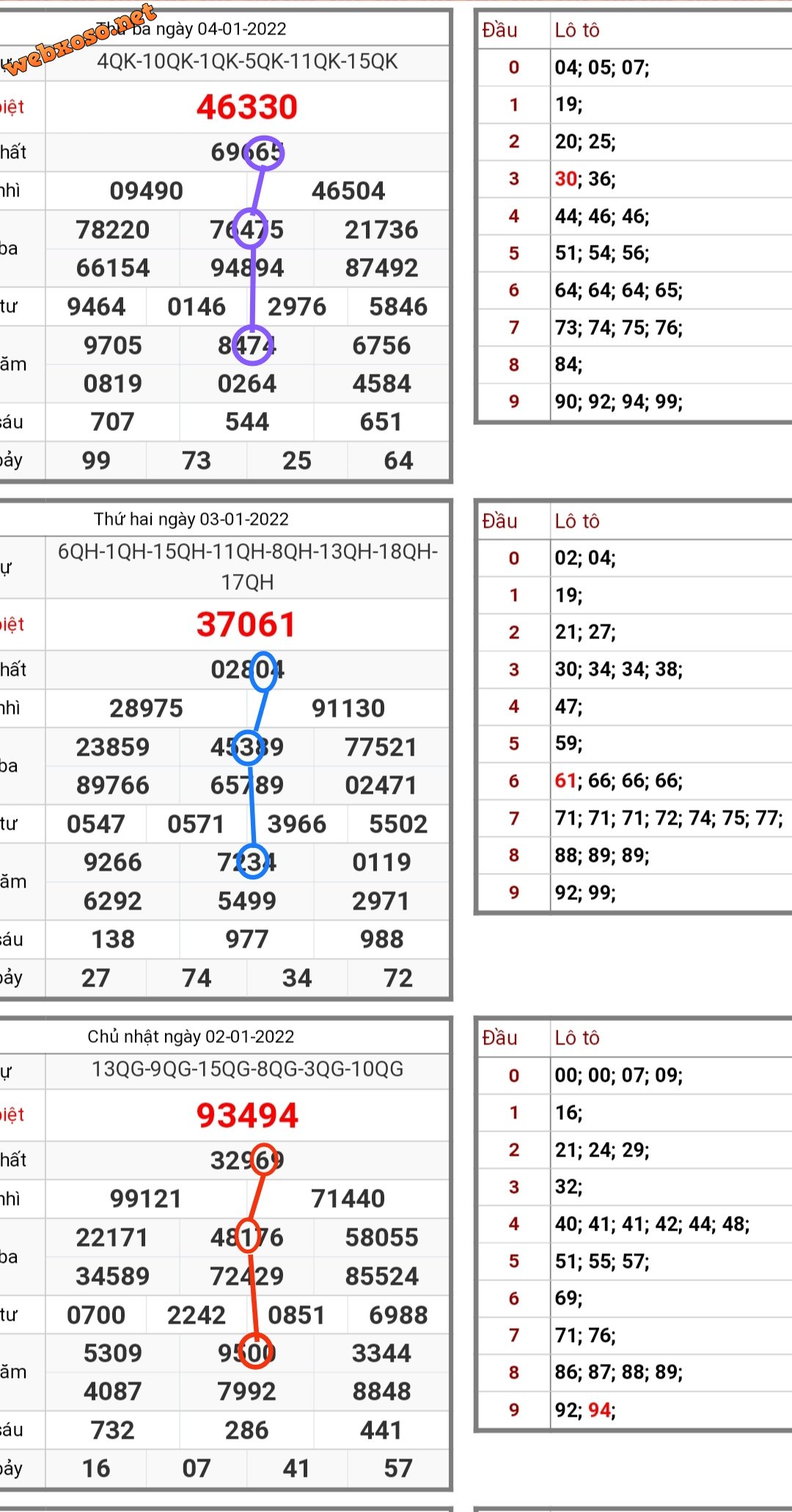Screen dimensions: 792x1512
Task: Select the serial code 13QG-9QG-15QG-8QG-3QG-10QG
Action: (x=247, y=1069)
